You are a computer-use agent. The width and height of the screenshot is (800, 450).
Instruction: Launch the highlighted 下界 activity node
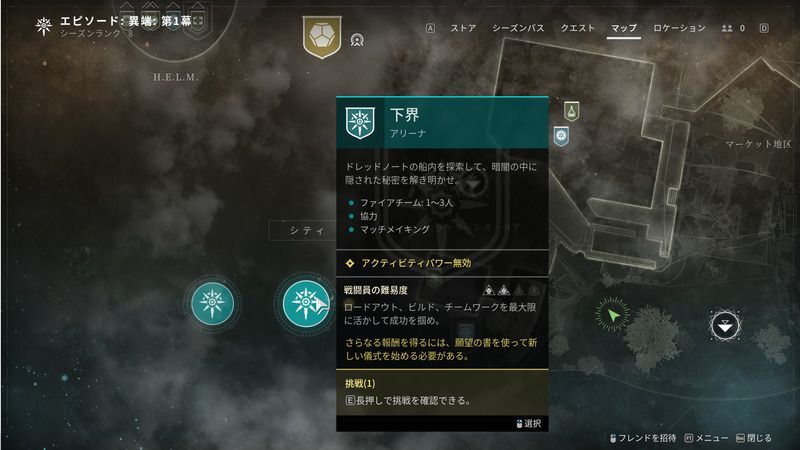point(305,303)
